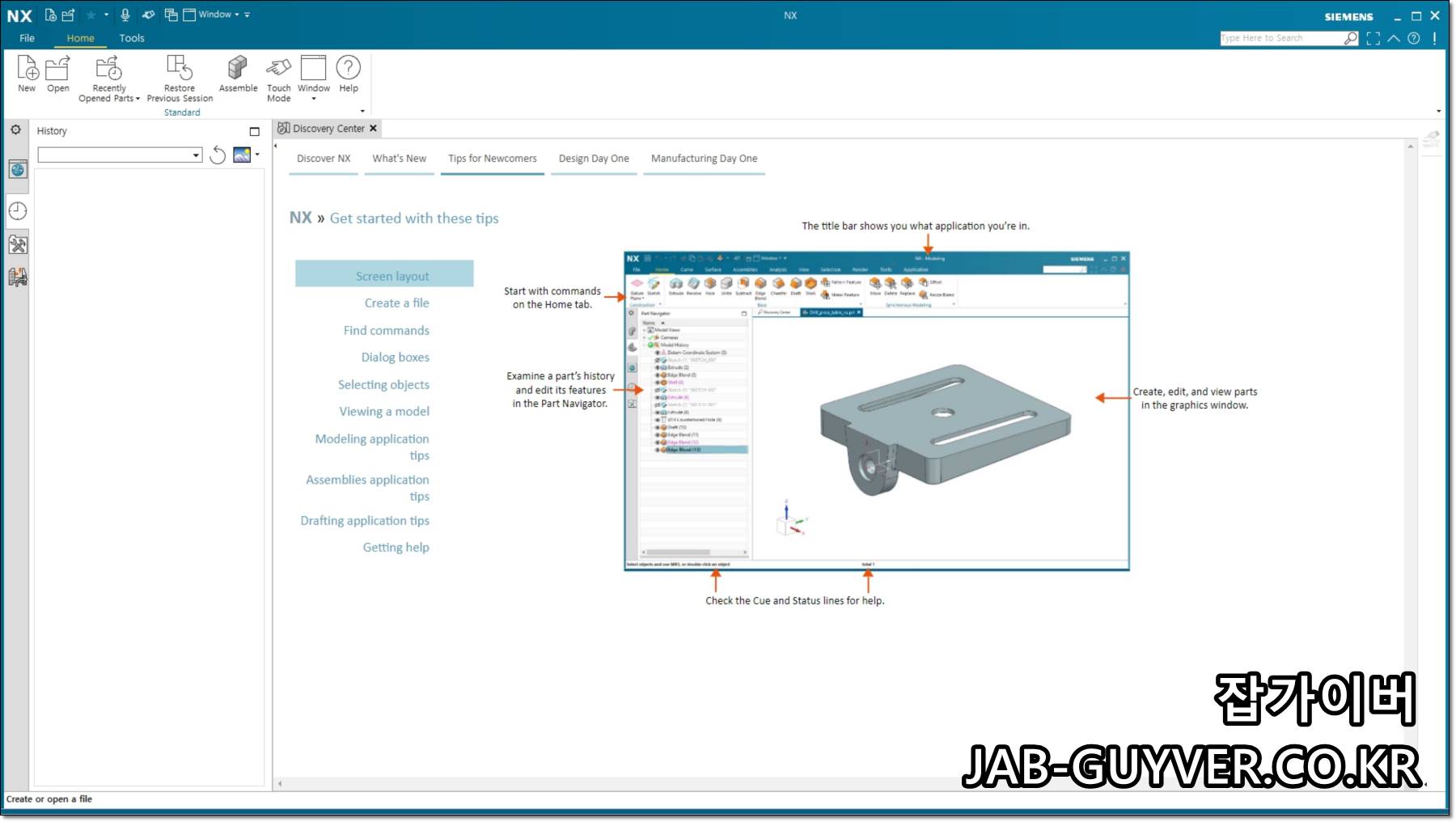Open ribbon options arrow at far right
The width and height of the screenshot is (1456, 822).
coord(1438,111)
